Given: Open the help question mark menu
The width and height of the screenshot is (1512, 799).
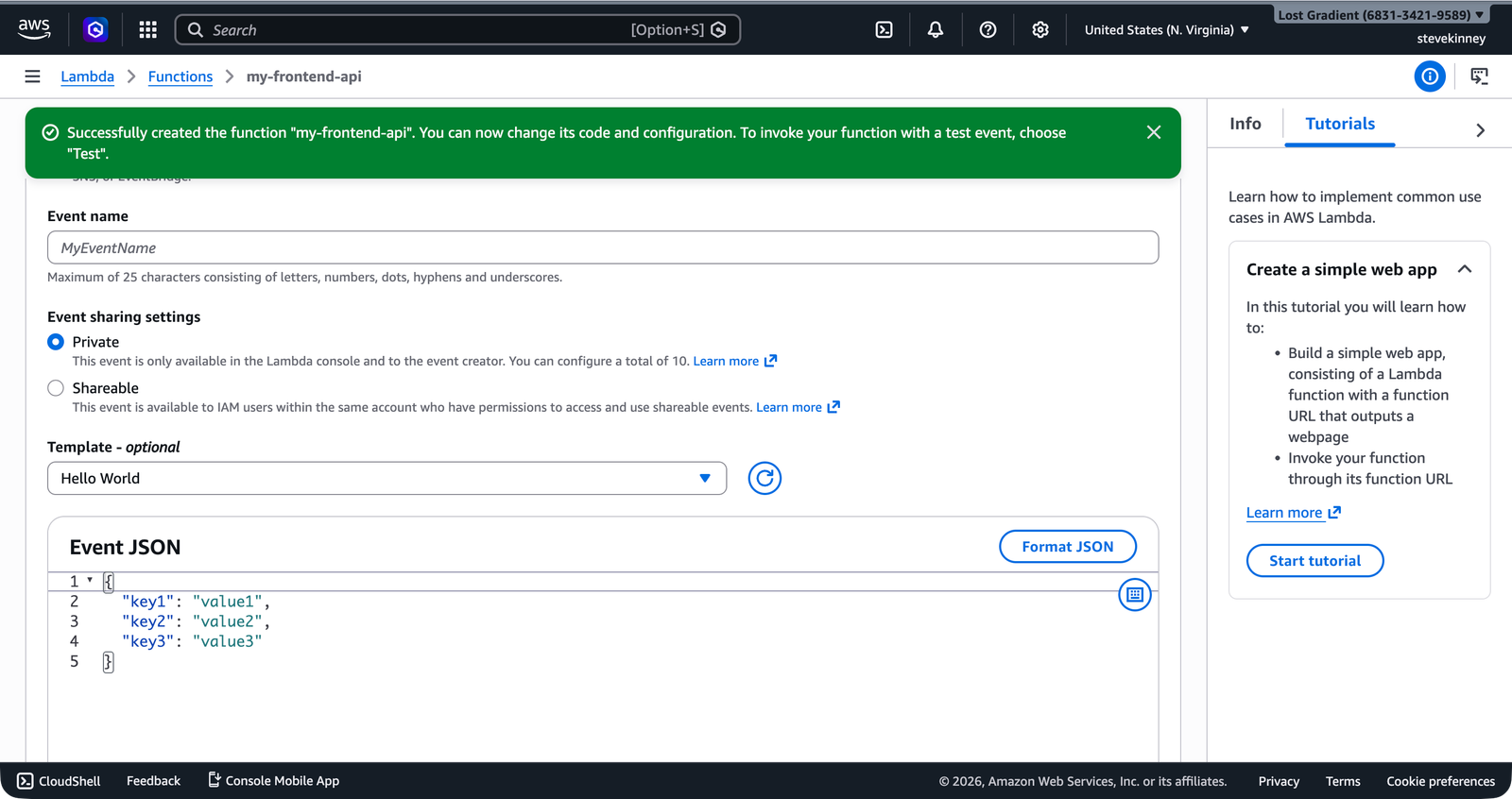Looking at the screenshot, I should (x=988, y=30).
